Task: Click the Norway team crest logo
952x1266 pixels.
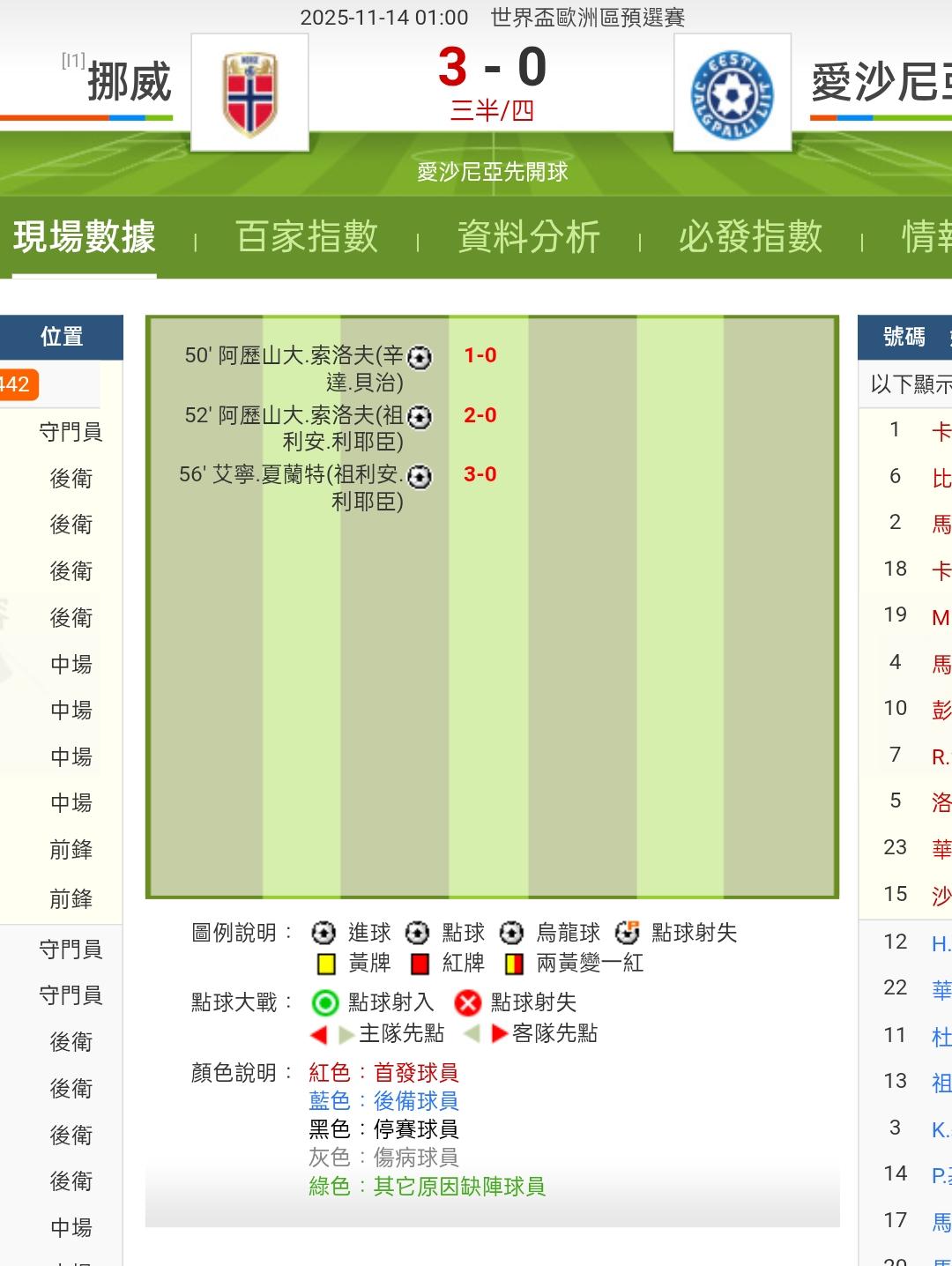Action: tap(249, 93)
